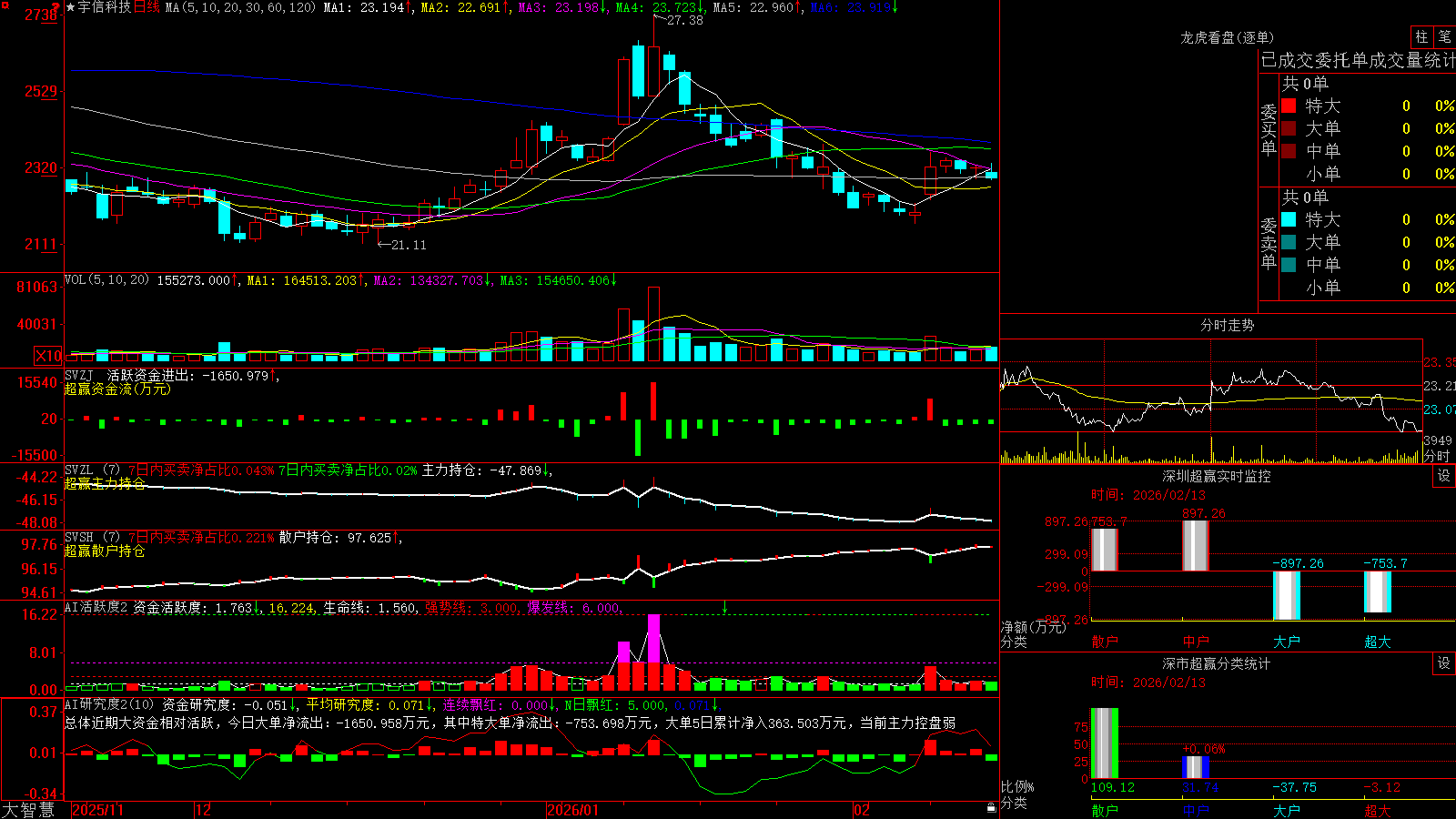Click the MA2: 22.691 value
The width and height of the screenshot is (1456, 819).
tap(460, 7)
